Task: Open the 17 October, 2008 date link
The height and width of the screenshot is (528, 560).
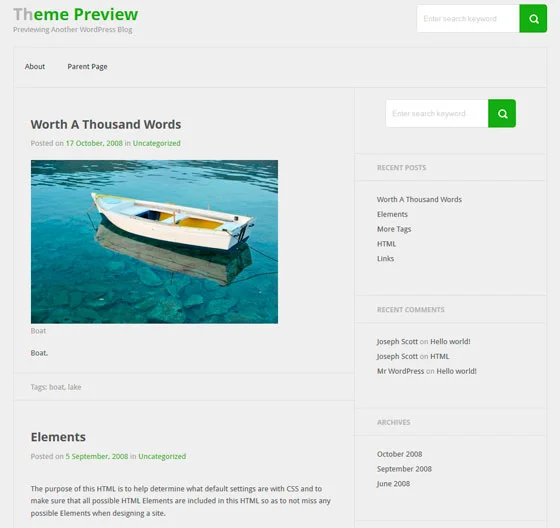Action: pos(94,143)
